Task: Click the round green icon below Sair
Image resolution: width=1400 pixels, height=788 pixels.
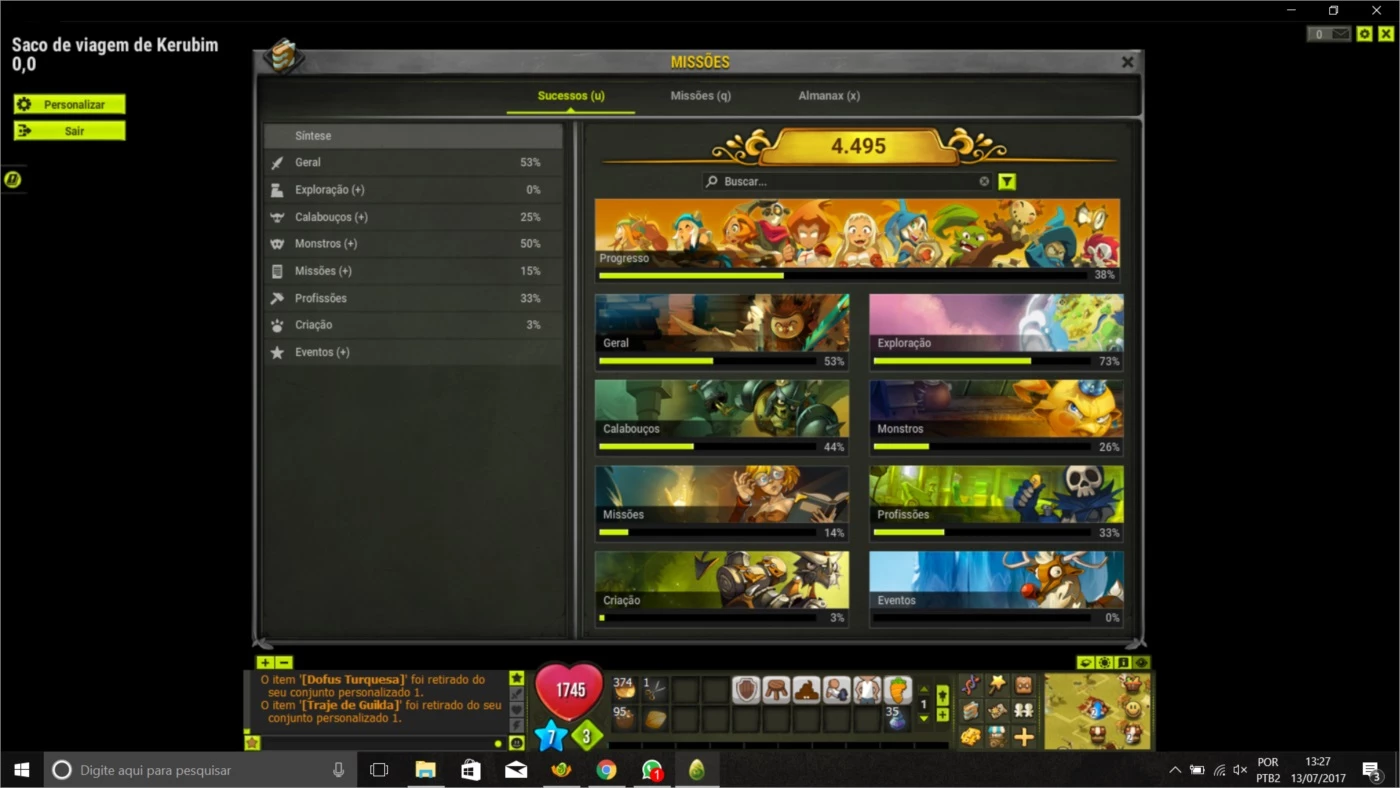Action: (x=12, y=180)
